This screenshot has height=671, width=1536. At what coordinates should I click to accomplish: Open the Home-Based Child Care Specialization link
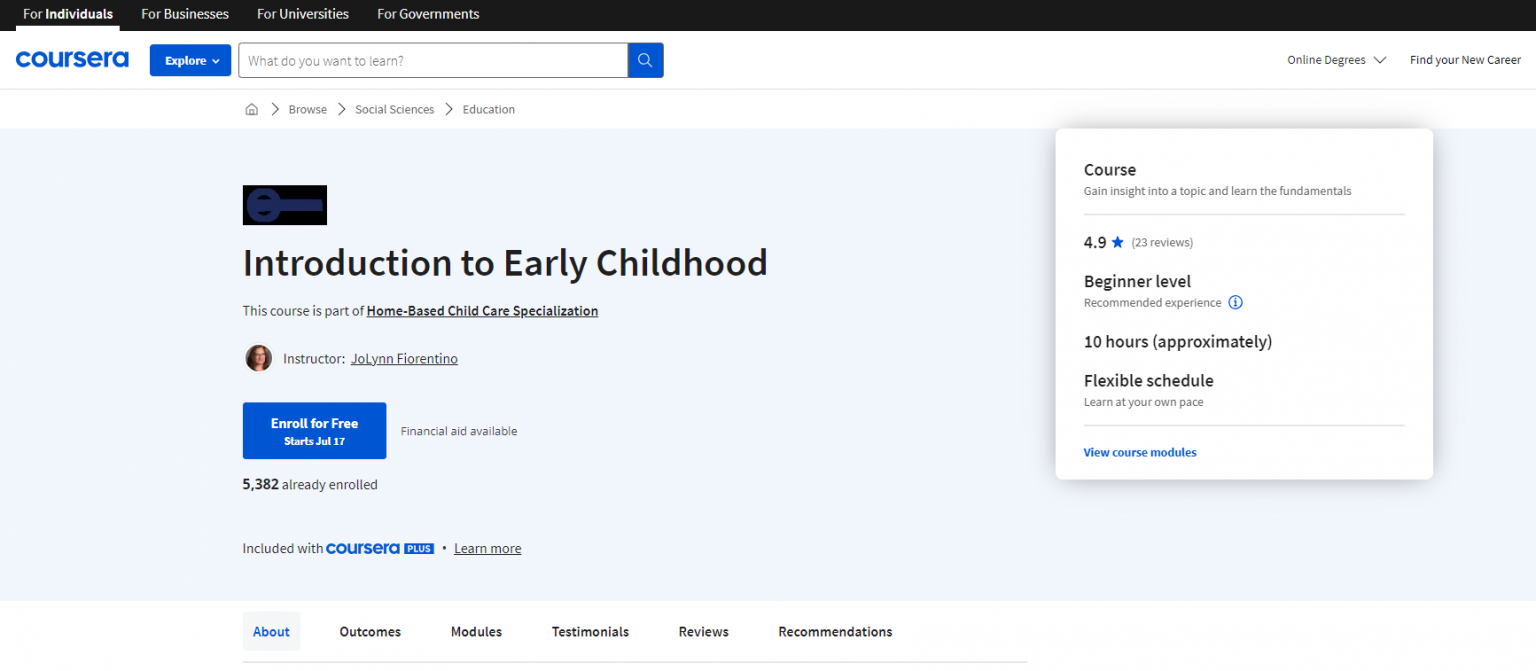click(x=482, y=310)
